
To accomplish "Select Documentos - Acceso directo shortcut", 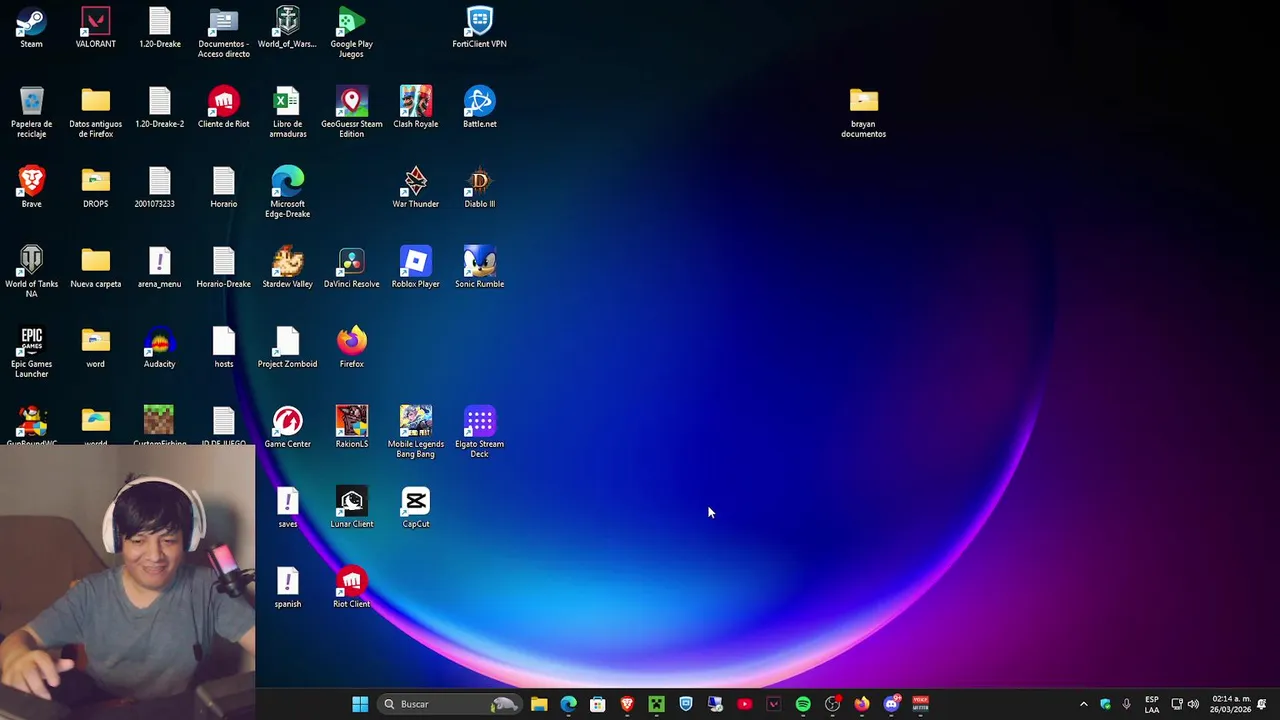I will point(224,32).
